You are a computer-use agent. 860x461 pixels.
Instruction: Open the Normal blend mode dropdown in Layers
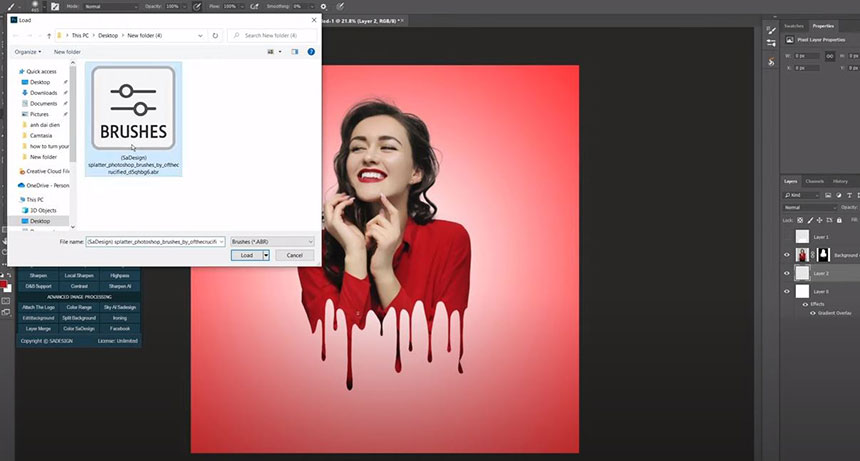click(x=810, y=207)
